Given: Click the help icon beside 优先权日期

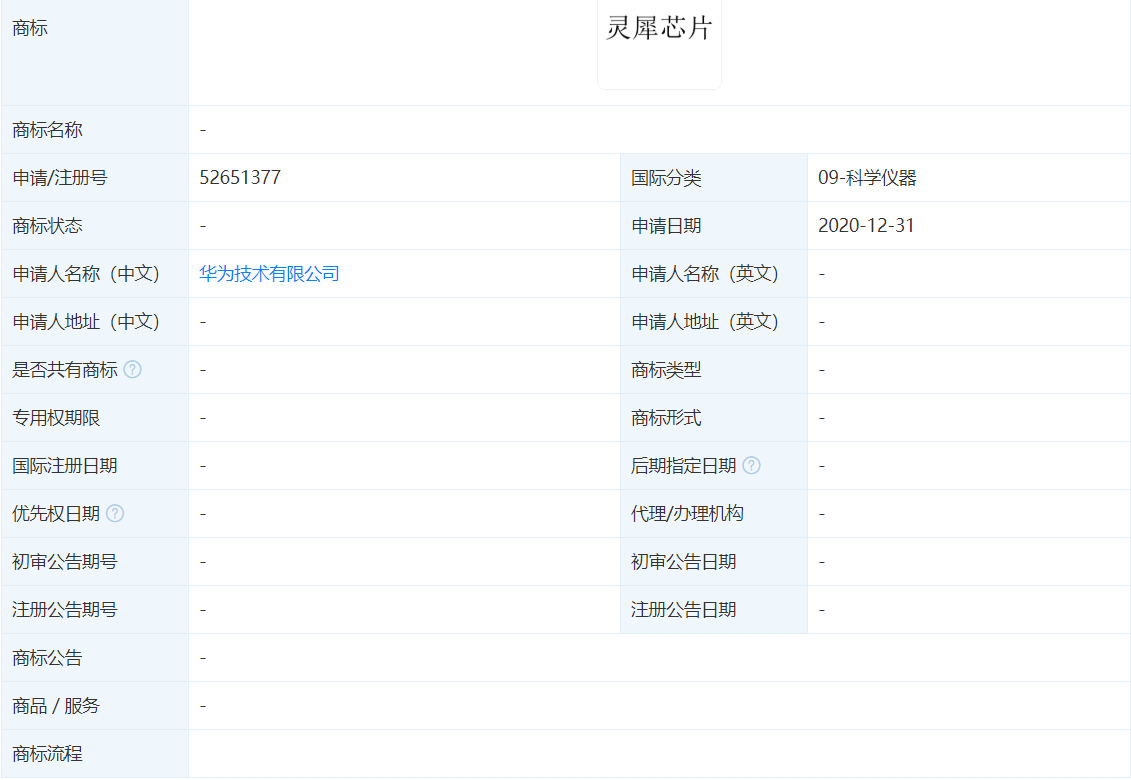Looking at the screenshot, I should tap(115, 513).
